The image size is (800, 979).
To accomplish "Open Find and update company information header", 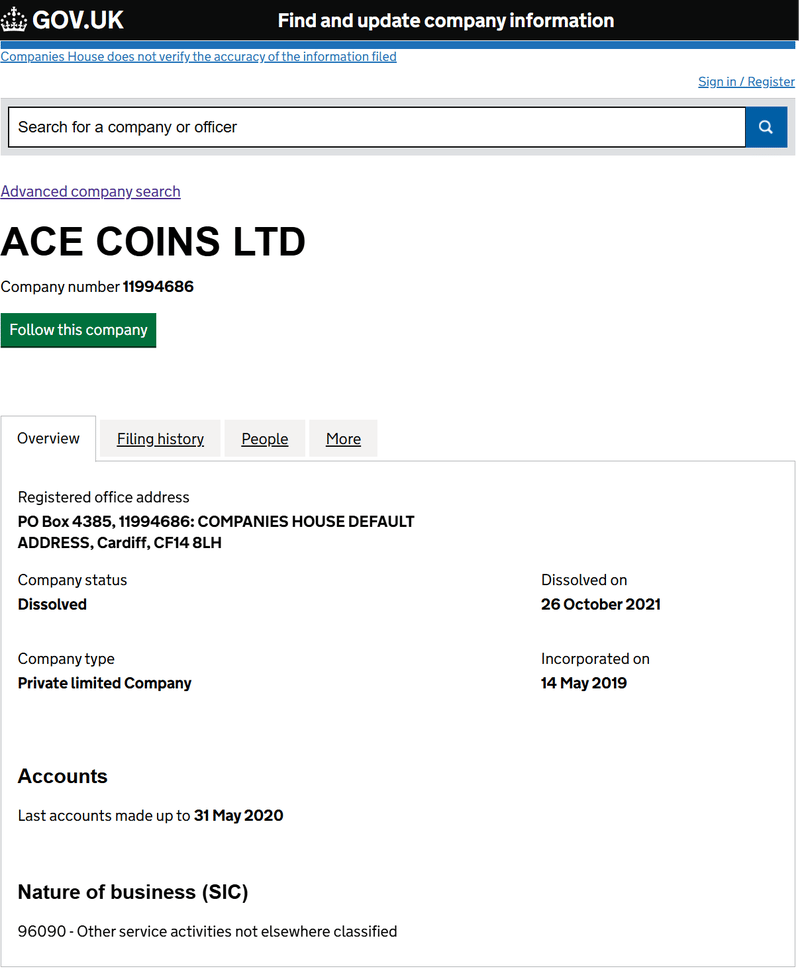I will click(446, 21).
